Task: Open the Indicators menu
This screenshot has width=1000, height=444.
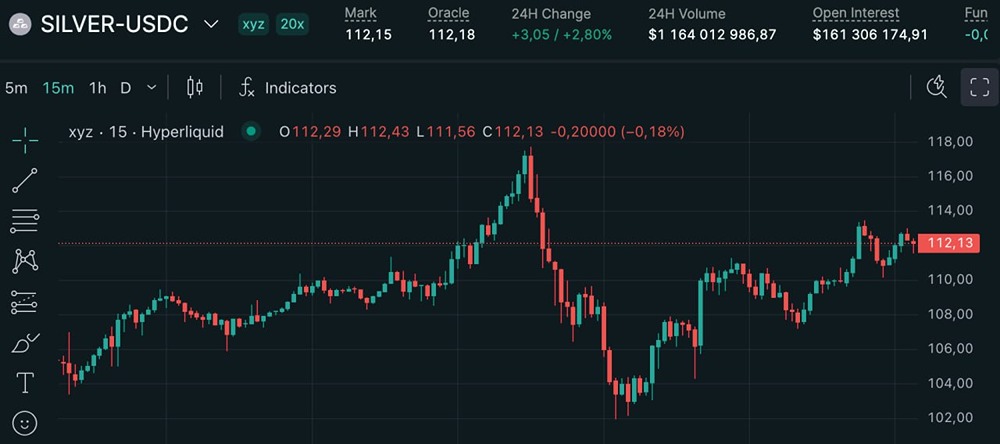Action: click(288, 88)
